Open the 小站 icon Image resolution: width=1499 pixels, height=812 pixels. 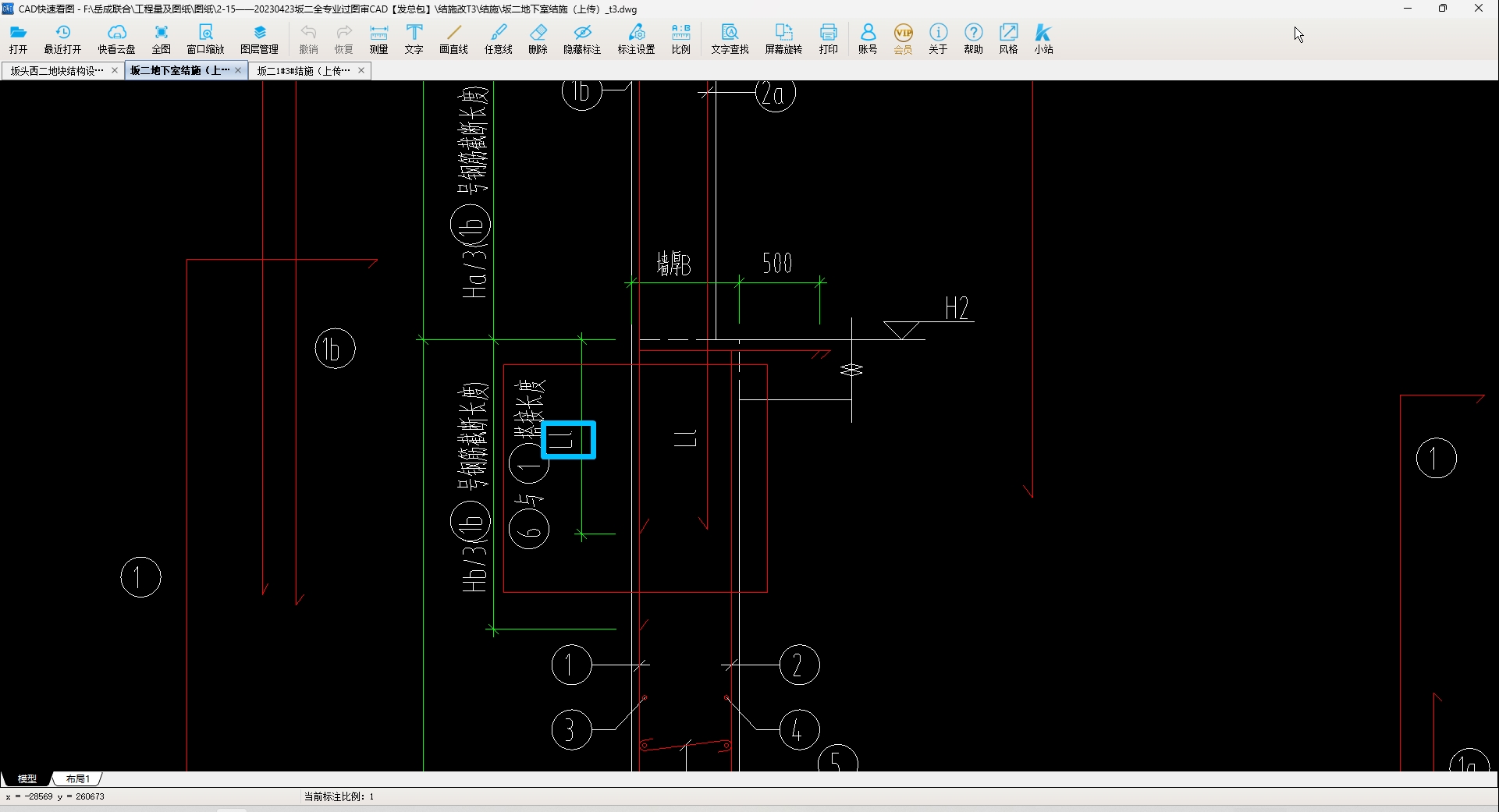point(1044,39)
